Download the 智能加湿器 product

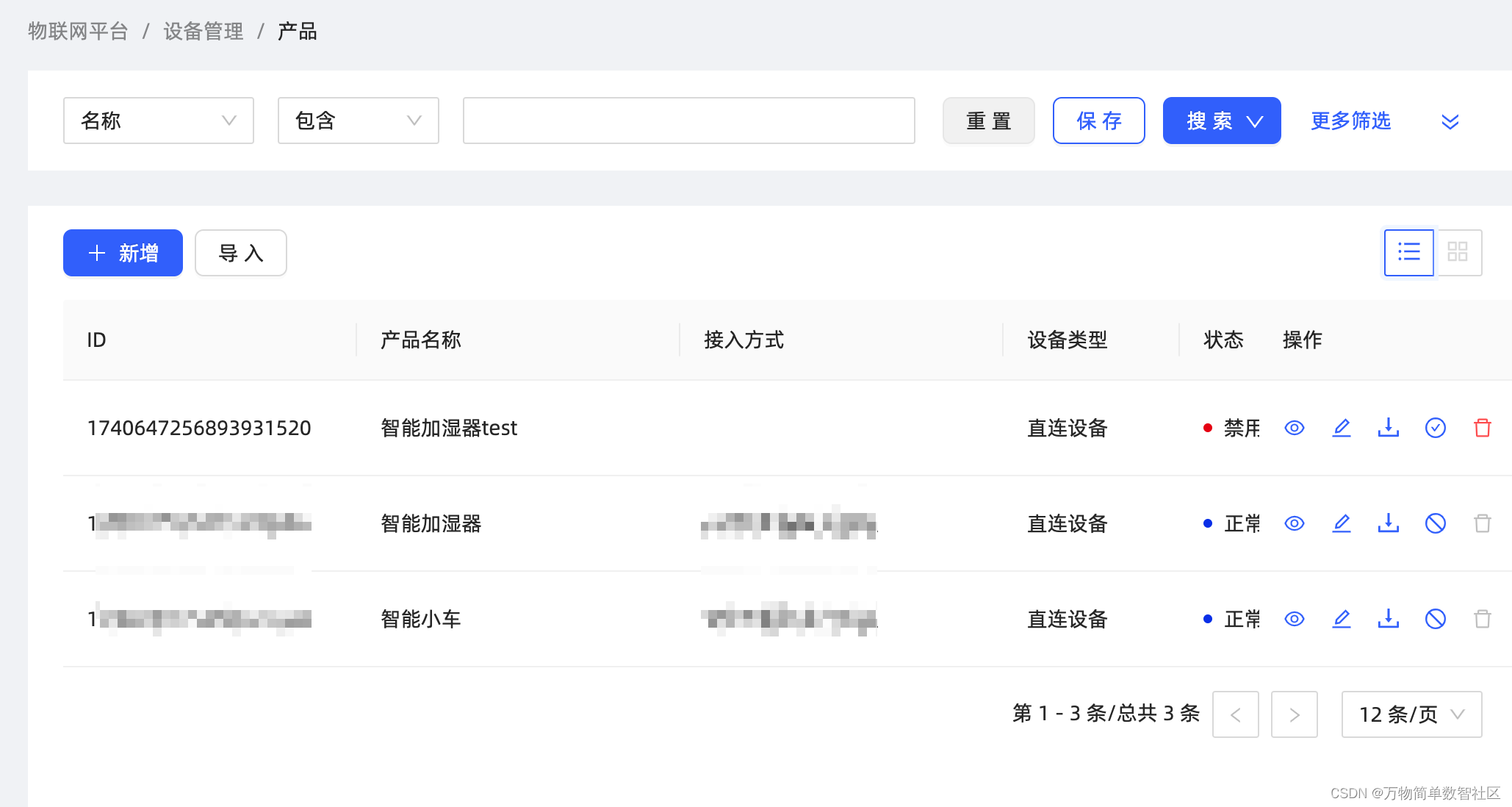(x=1388, y=523)
